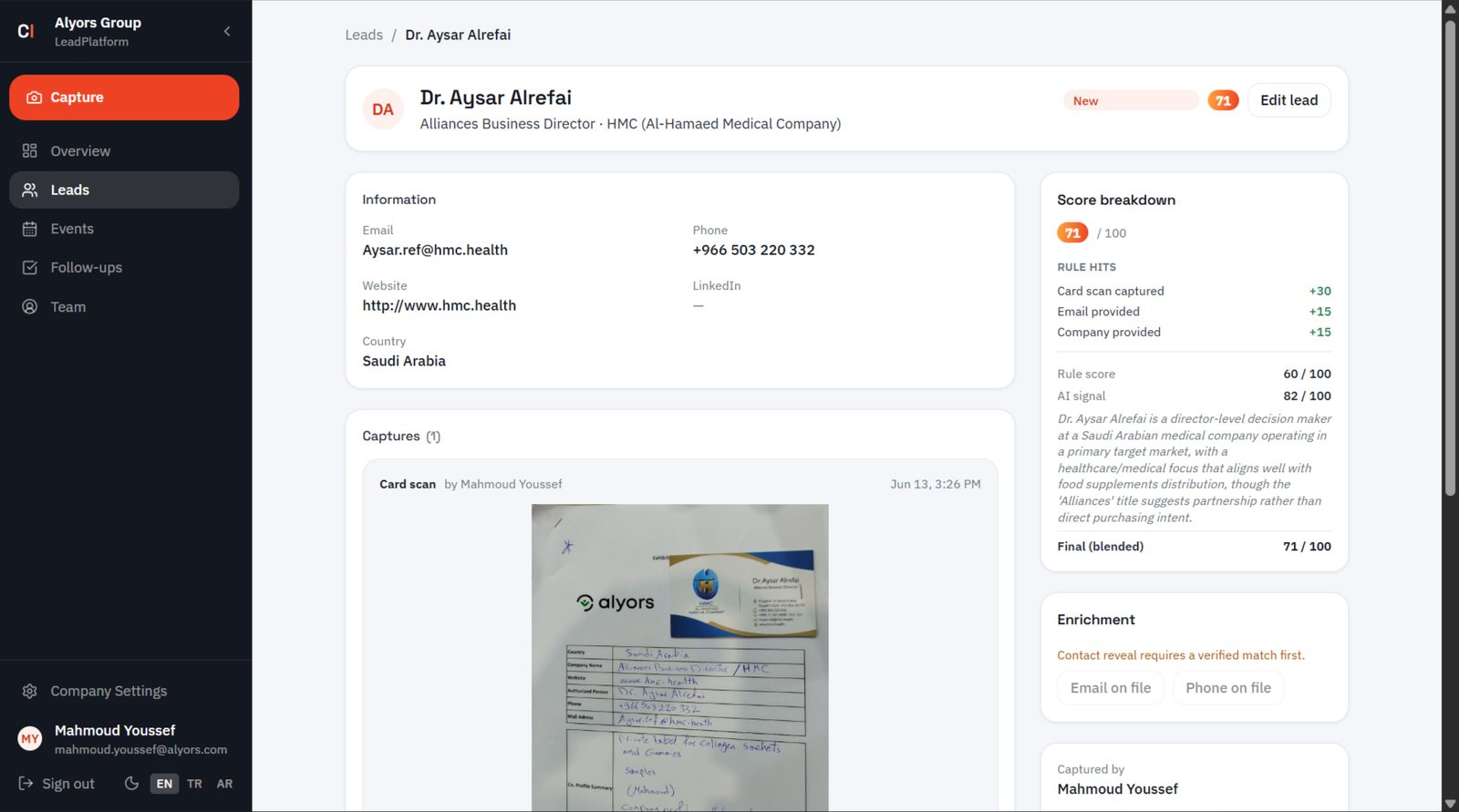Open Follow-ups in the sidebar
This screenshot has width=1459, height=812.
(x=124, y=268)
